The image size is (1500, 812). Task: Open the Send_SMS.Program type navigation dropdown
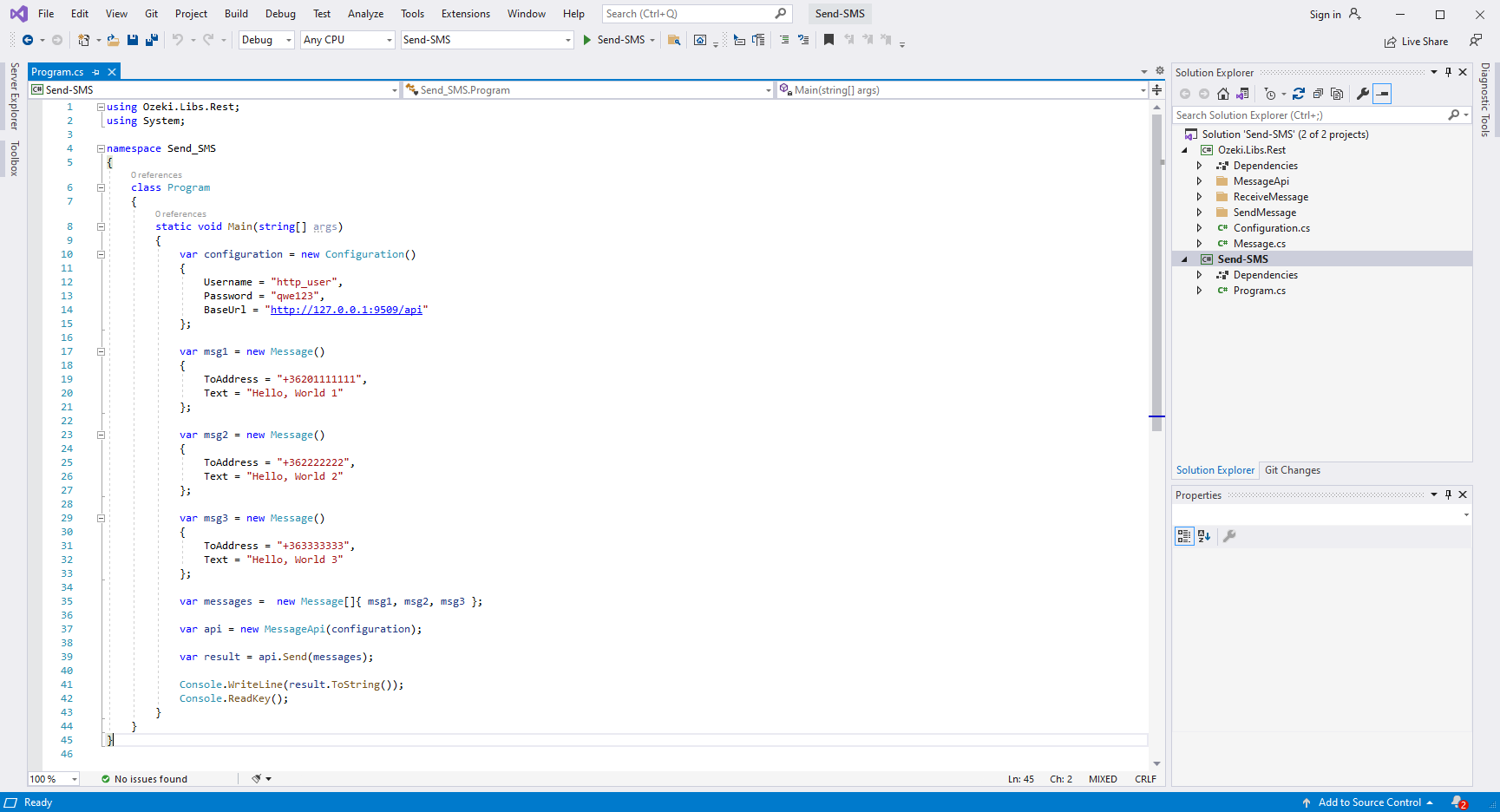[588, 90]
